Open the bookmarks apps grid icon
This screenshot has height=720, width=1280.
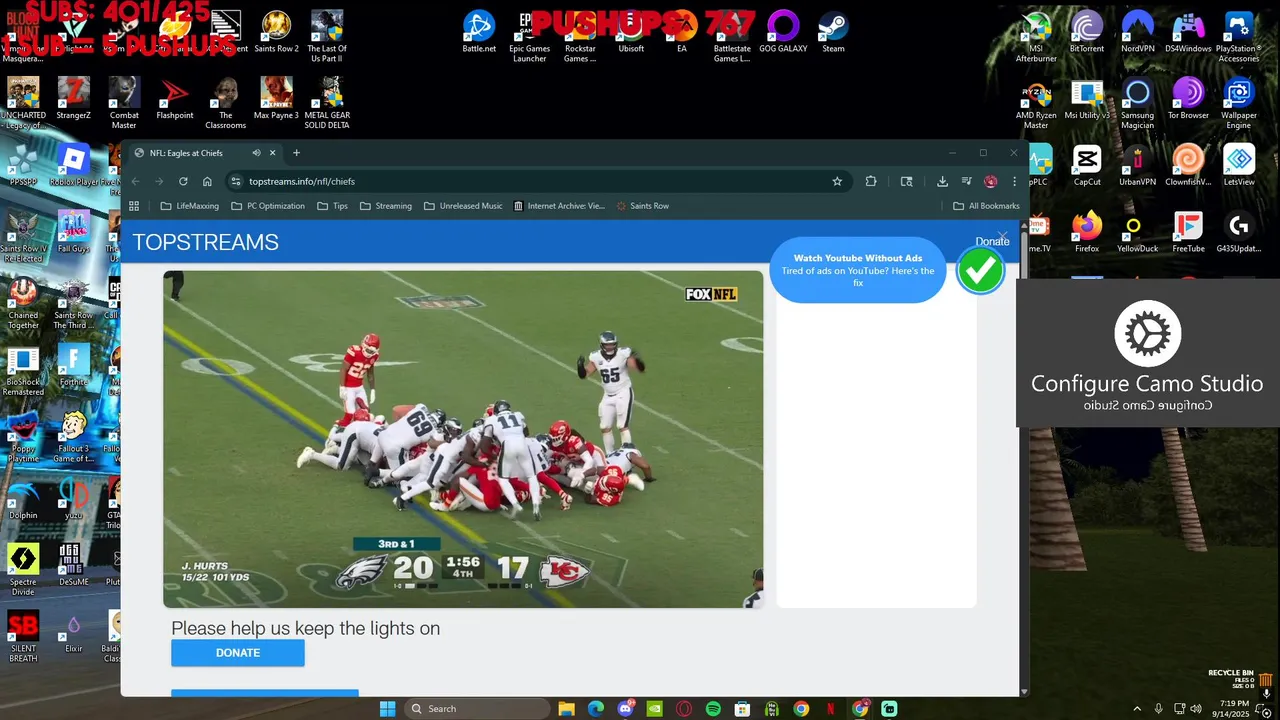[134, 206]
